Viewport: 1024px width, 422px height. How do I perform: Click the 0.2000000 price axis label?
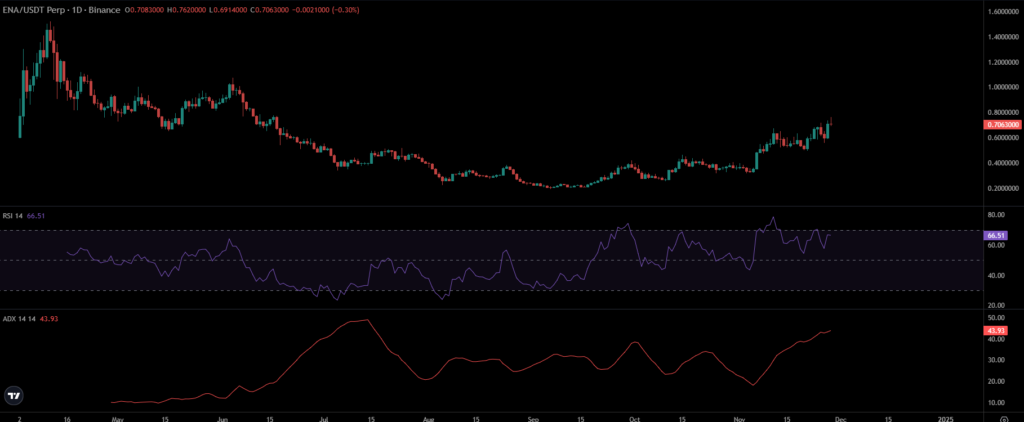pos(1003,188)
